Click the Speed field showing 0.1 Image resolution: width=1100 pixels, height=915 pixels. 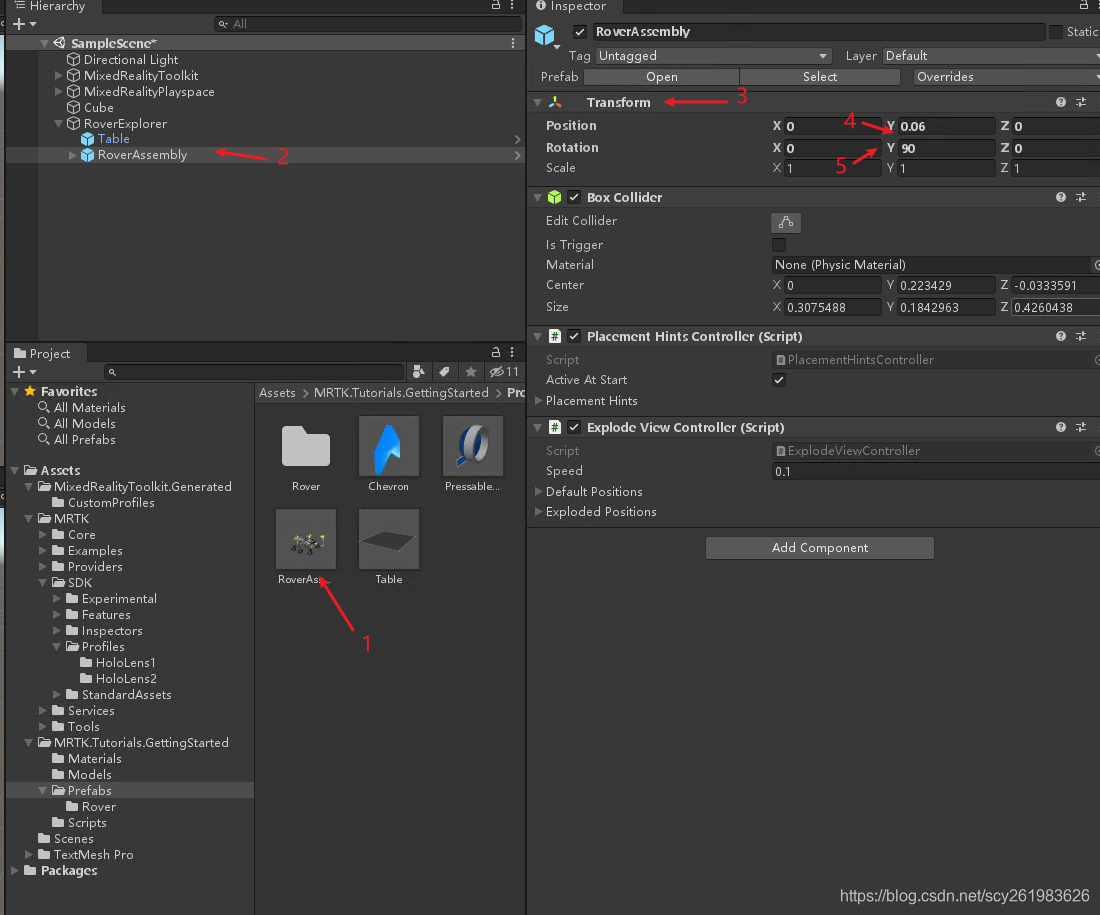[935, 472]
